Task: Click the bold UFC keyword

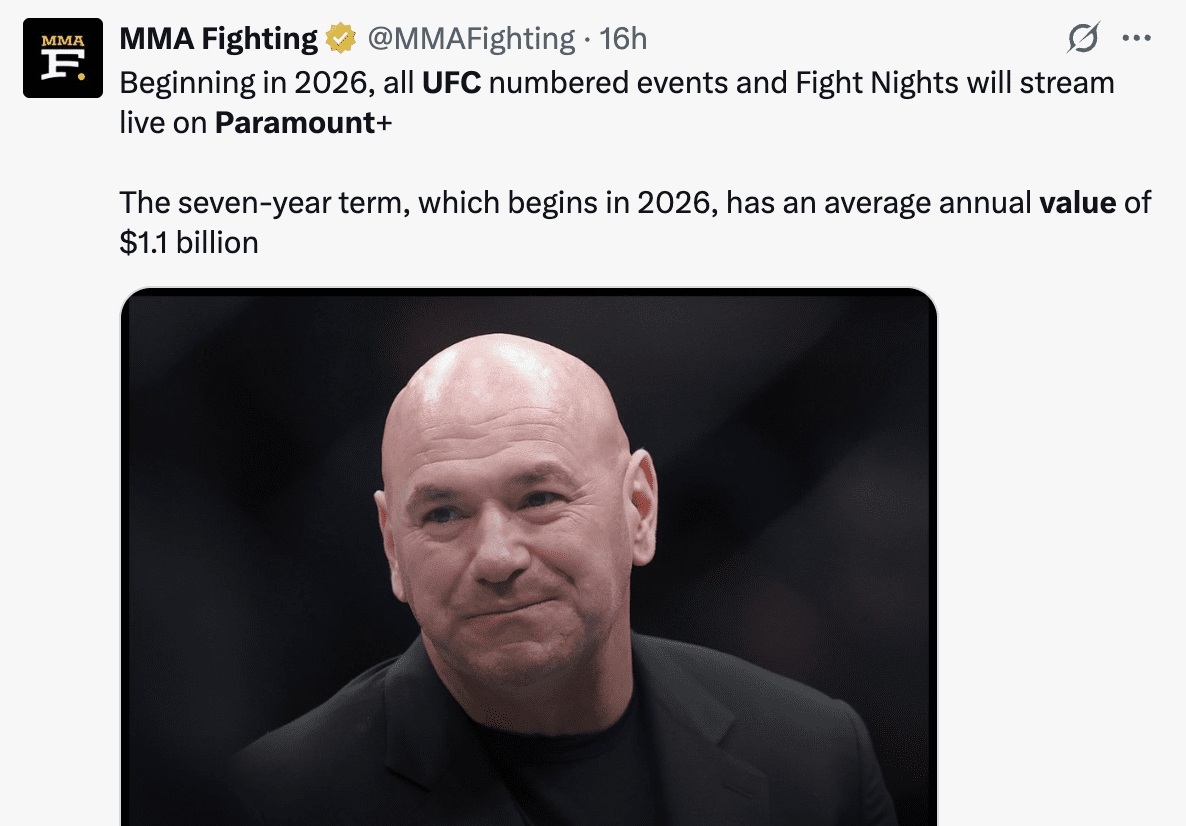Action: [x=451, y=82]
